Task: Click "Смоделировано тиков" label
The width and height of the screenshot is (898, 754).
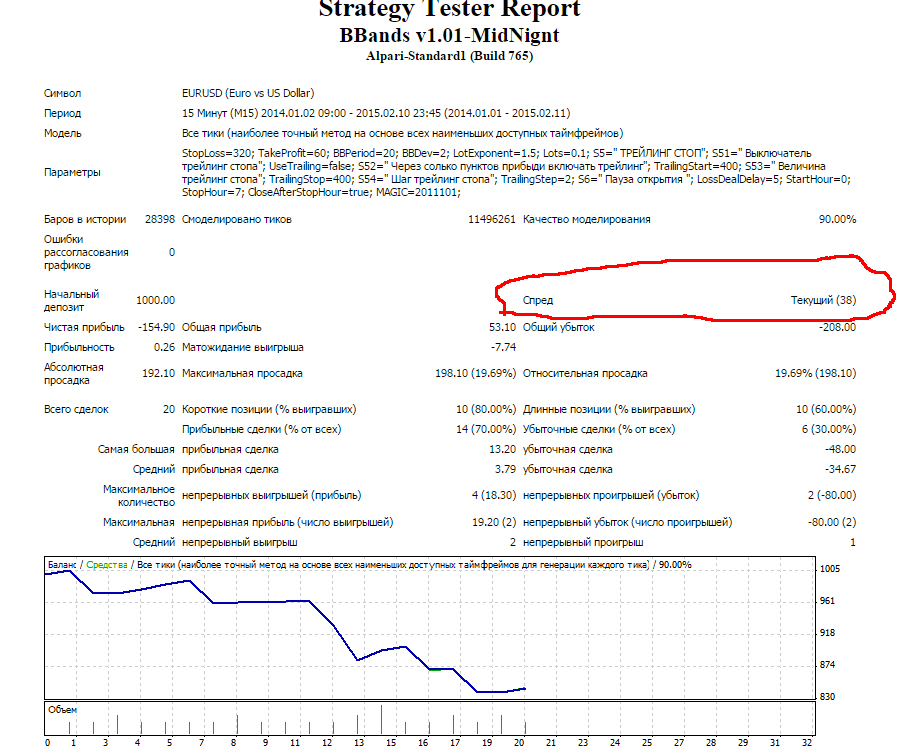Action: (237, 219)
